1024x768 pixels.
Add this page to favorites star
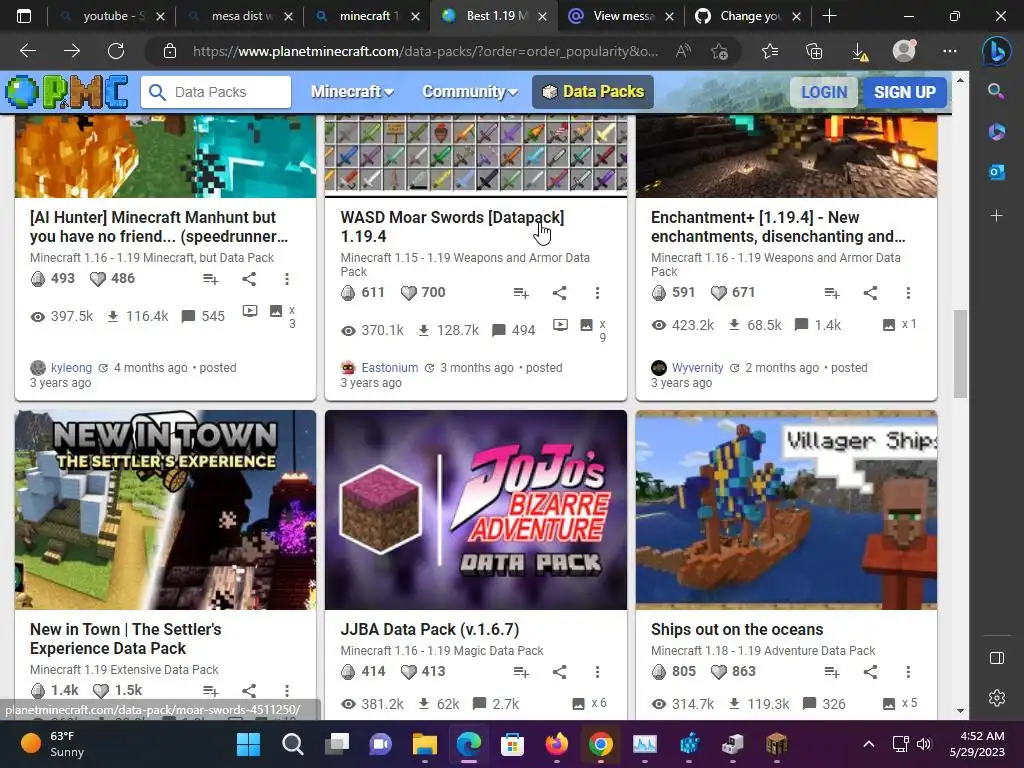(719, 51)
